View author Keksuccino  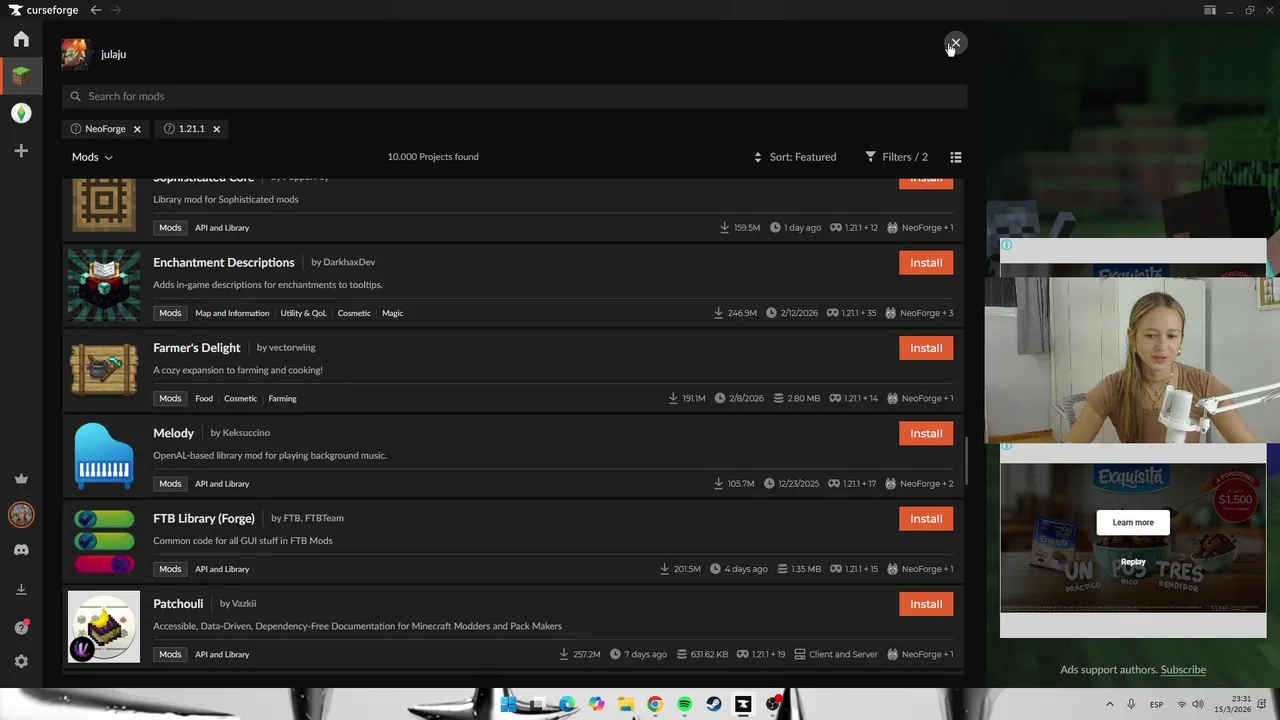click(246, 433)
